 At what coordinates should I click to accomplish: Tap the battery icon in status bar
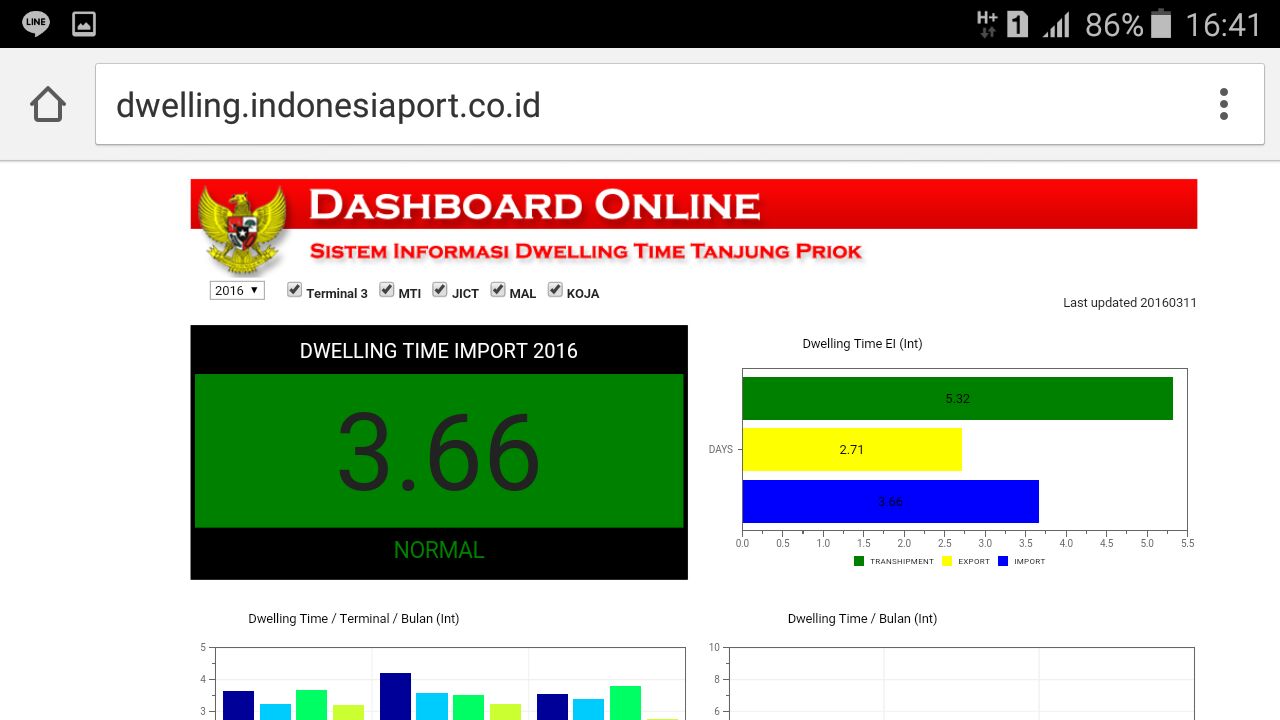1160,23
